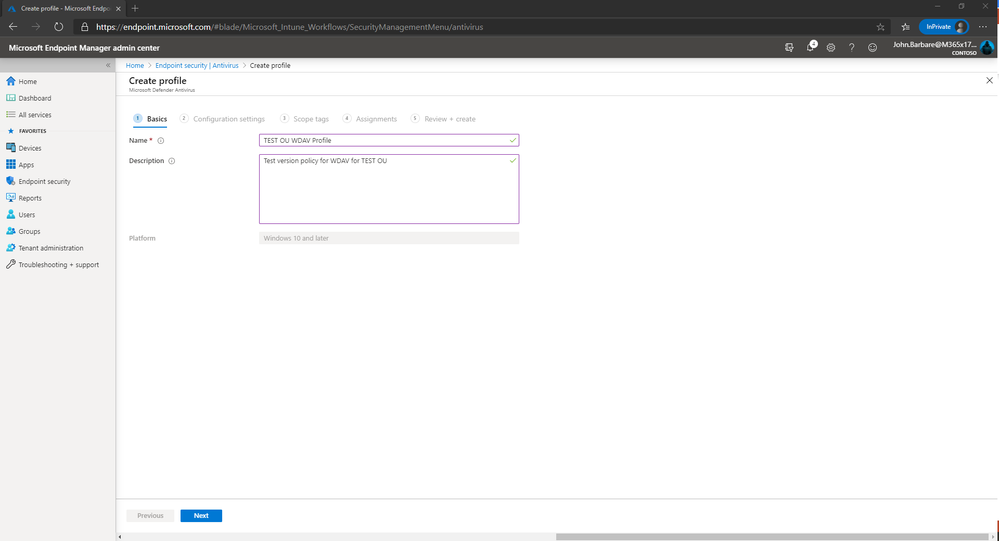Open the help question mark
This screenshot has width=999, height=541.
click(x=852, y=47)
